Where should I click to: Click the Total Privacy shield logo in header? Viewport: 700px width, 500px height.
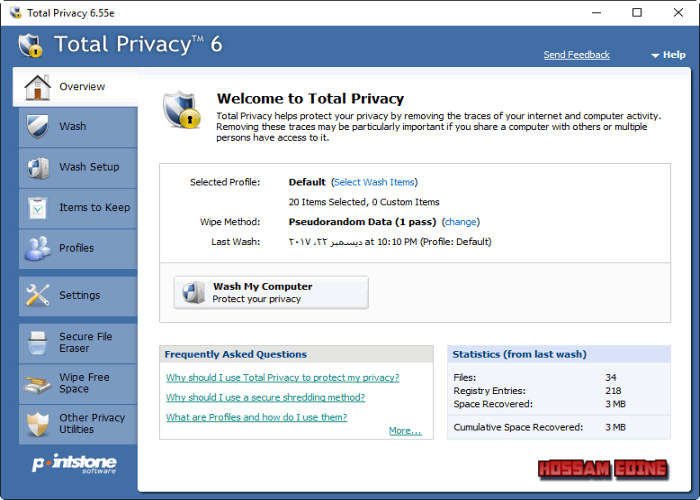coord(30,45)
